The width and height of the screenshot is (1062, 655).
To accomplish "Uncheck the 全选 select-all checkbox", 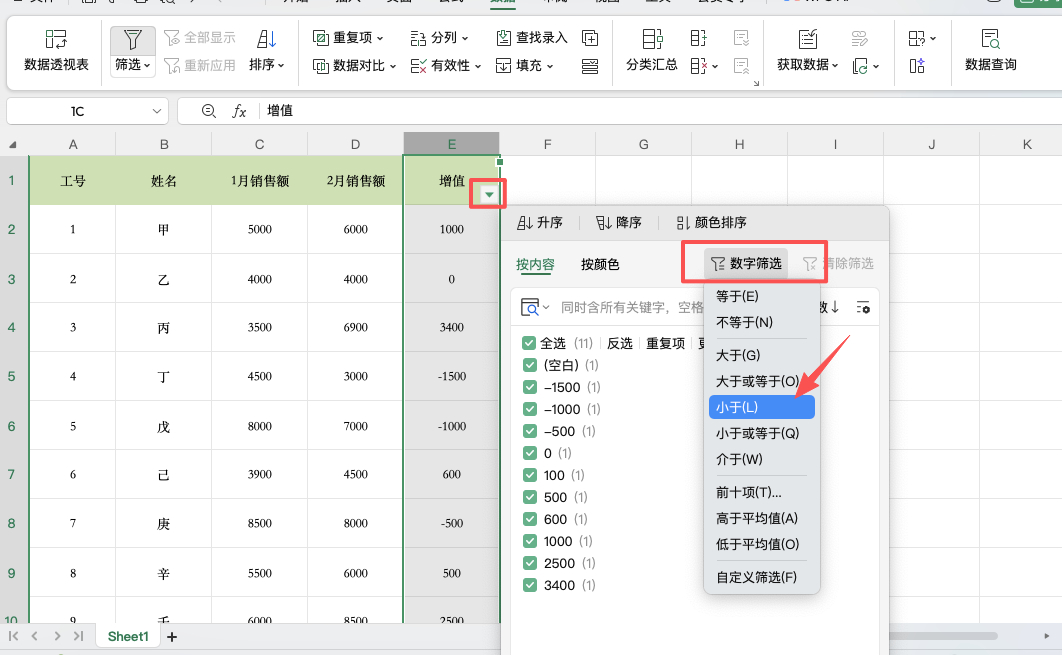I will point(529,343).
